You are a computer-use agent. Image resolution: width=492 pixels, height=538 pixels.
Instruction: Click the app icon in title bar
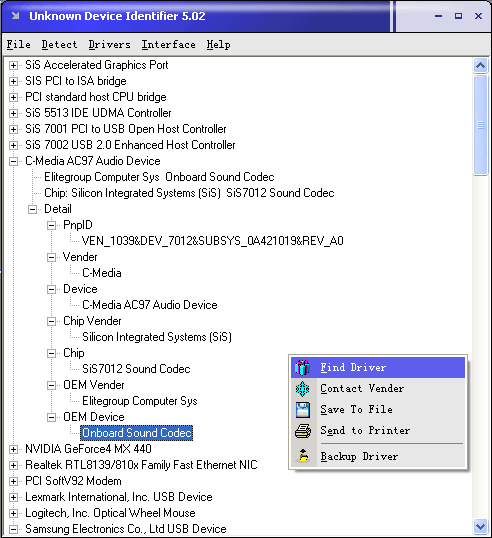pyautogui.click(x=15, y=16)
